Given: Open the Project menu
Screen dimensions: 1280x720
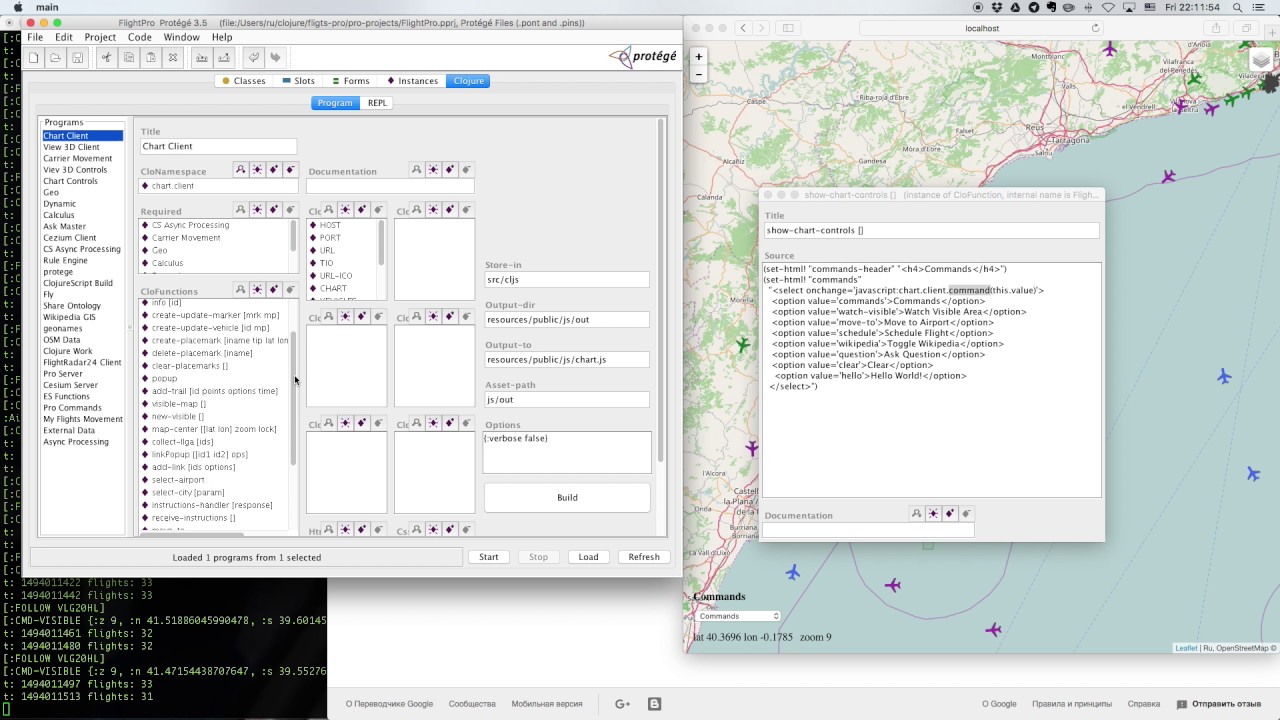Looking at the screenshot, I should point(100,37).
